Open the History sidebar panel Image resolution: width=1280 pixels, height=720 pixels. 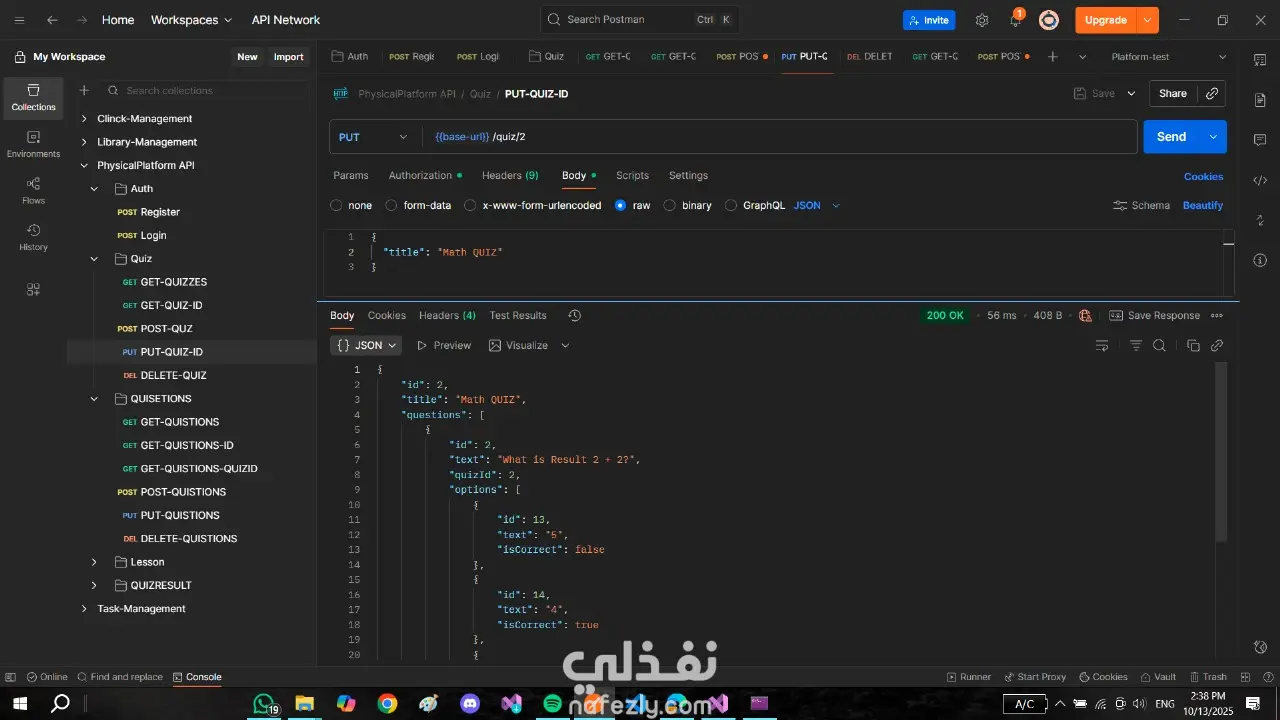tap(33, 237)
